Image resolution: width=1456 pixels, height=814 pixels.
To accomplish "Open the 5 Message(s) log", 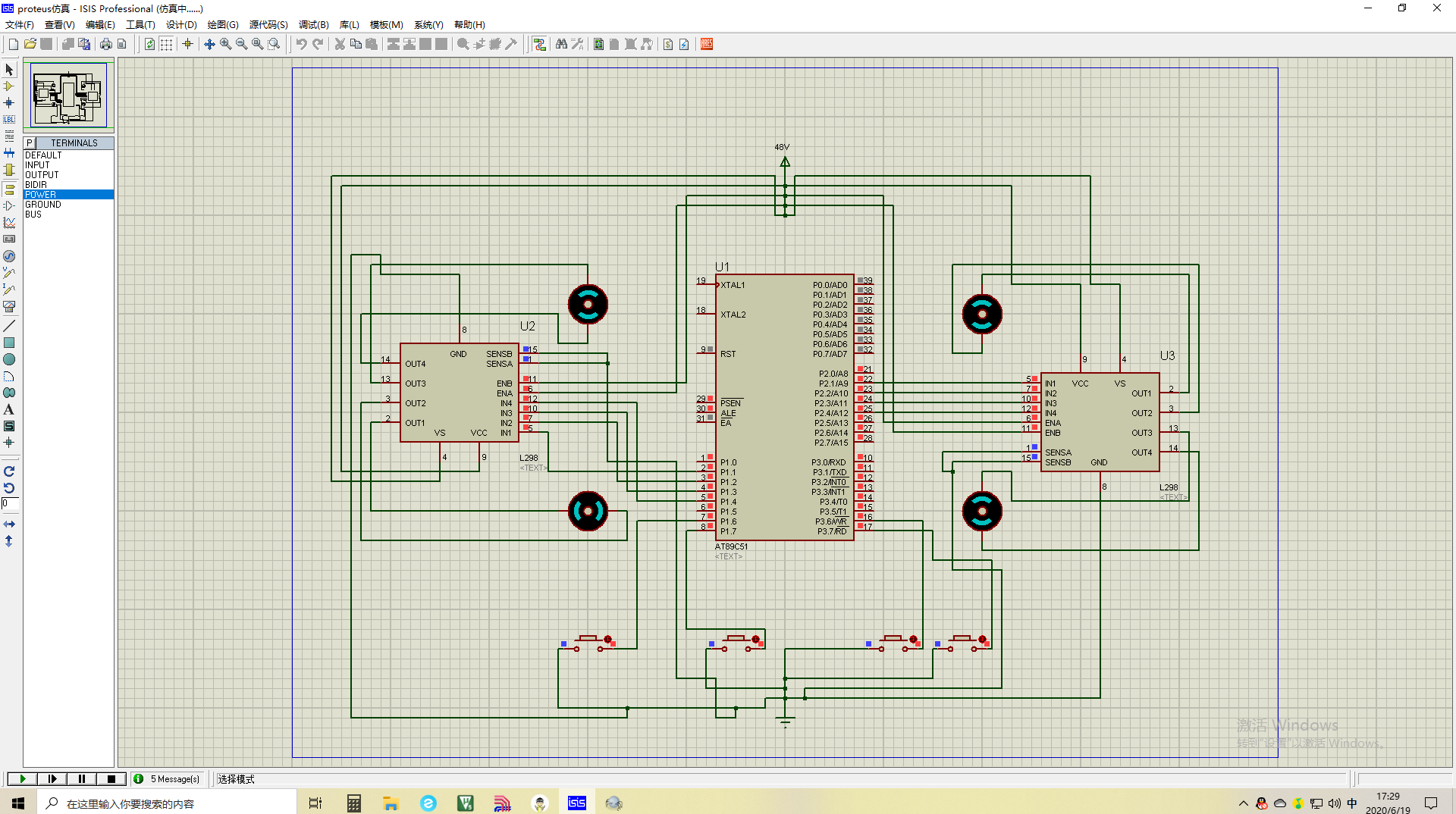I will pos(167,778).
